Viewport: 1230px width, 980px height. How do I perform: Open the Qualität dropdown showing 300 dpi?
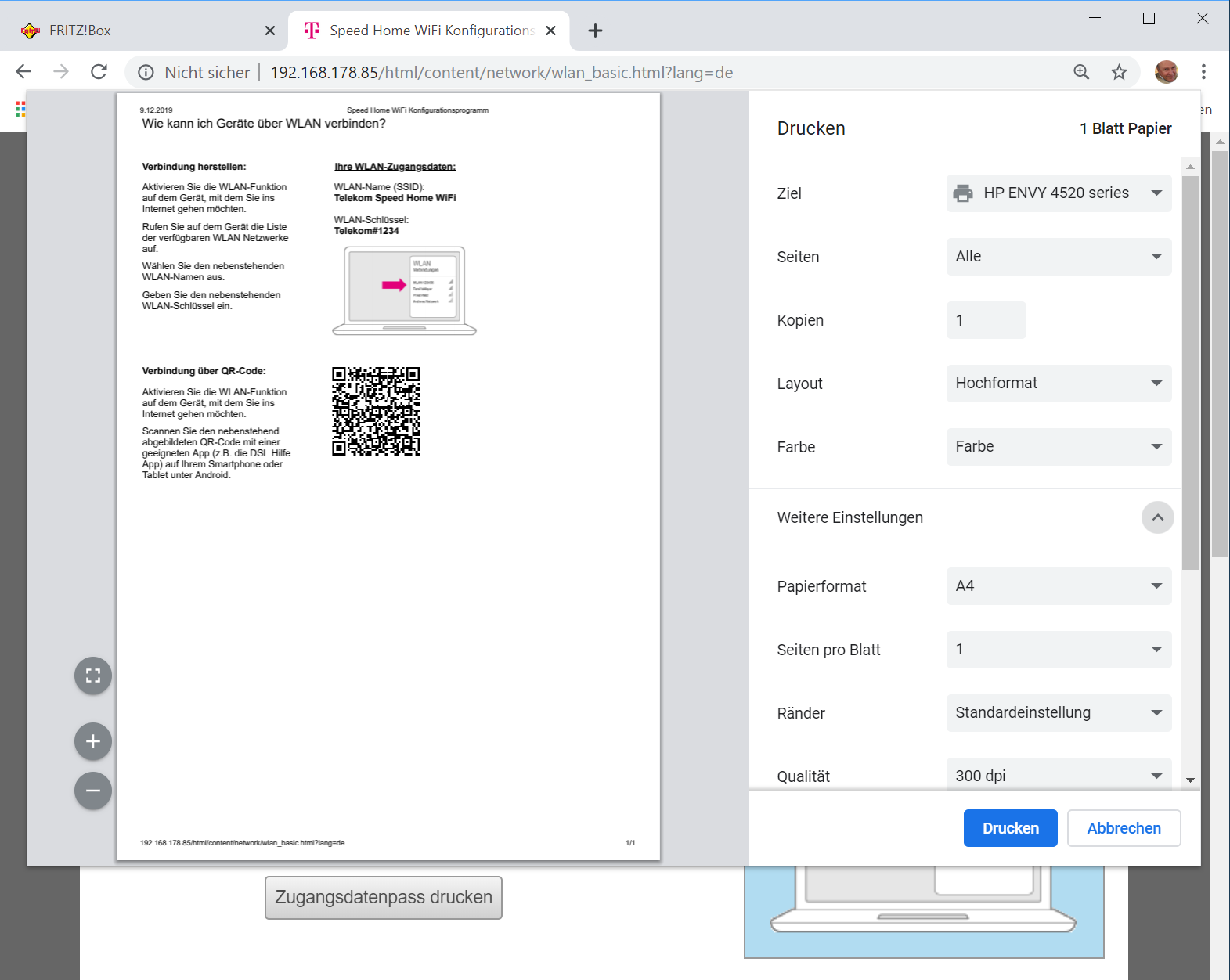(x=1059, y=775)
